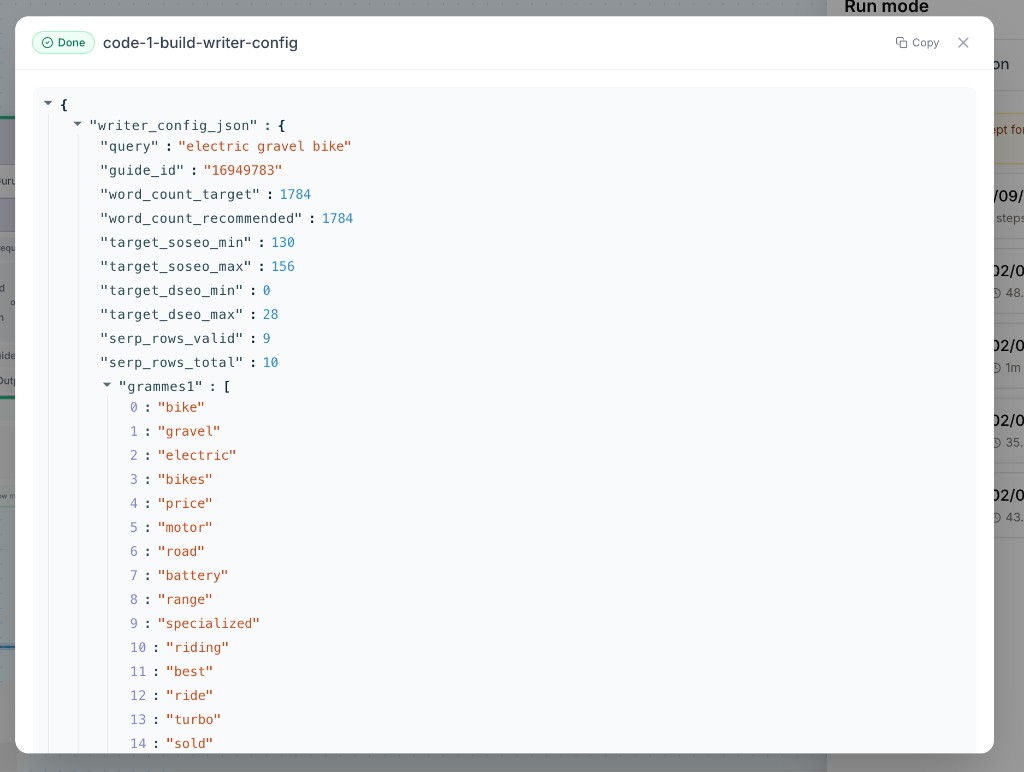Click the target_soseo_max value 156
Screen dimensions: 1024x772
tap(283, 266)
